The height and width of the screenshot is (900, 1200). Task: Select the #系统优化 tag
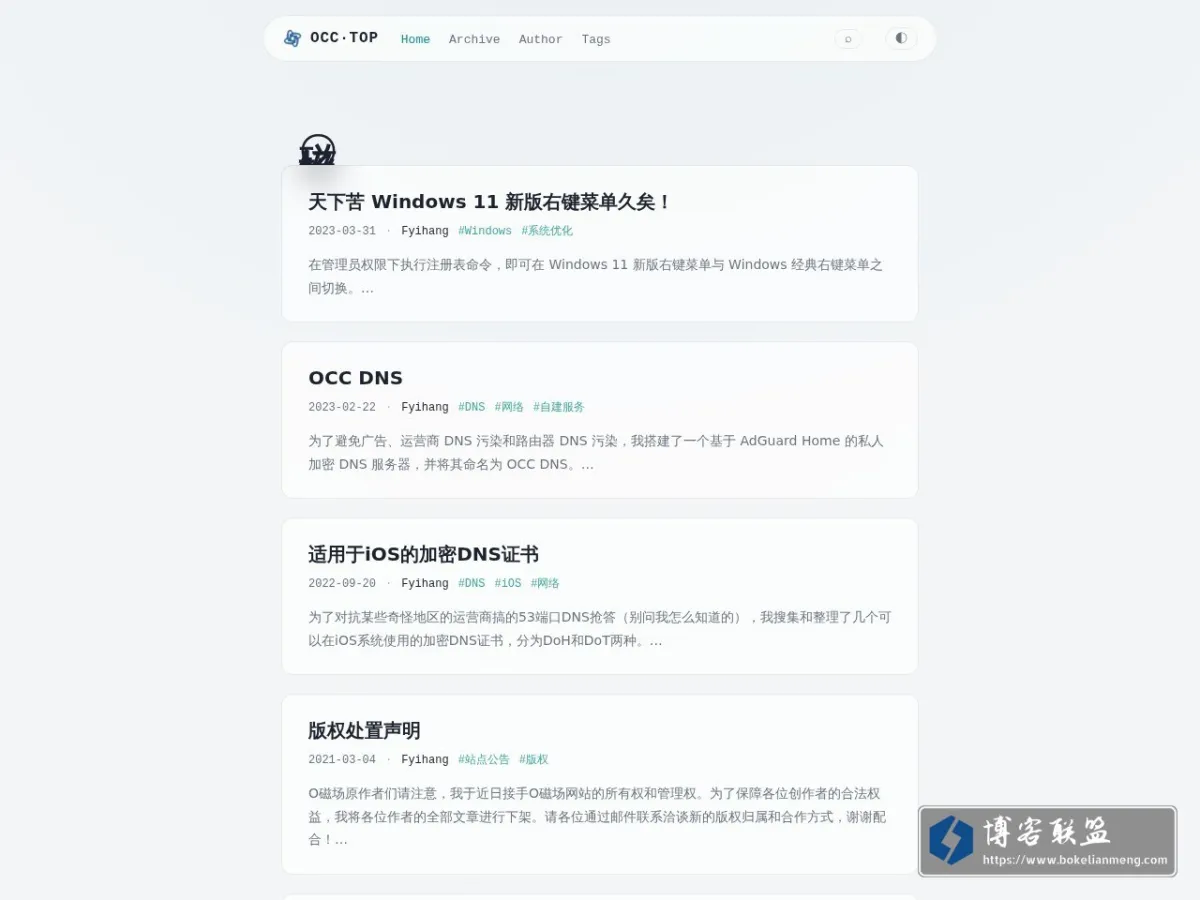click(547, 231)
